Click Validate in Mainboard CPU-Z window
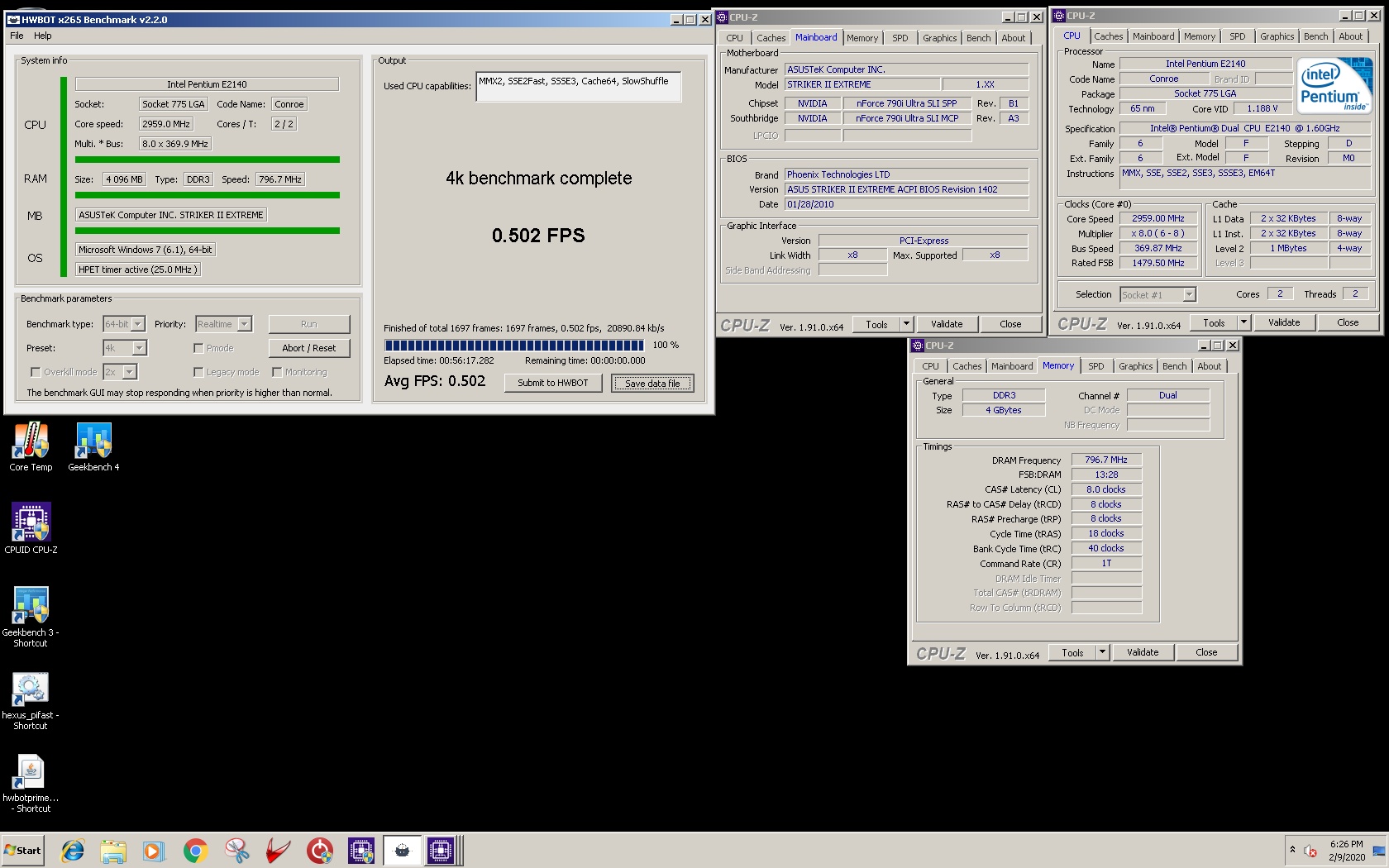Viewport: 1389px width, 868px height. click(947, 324)
